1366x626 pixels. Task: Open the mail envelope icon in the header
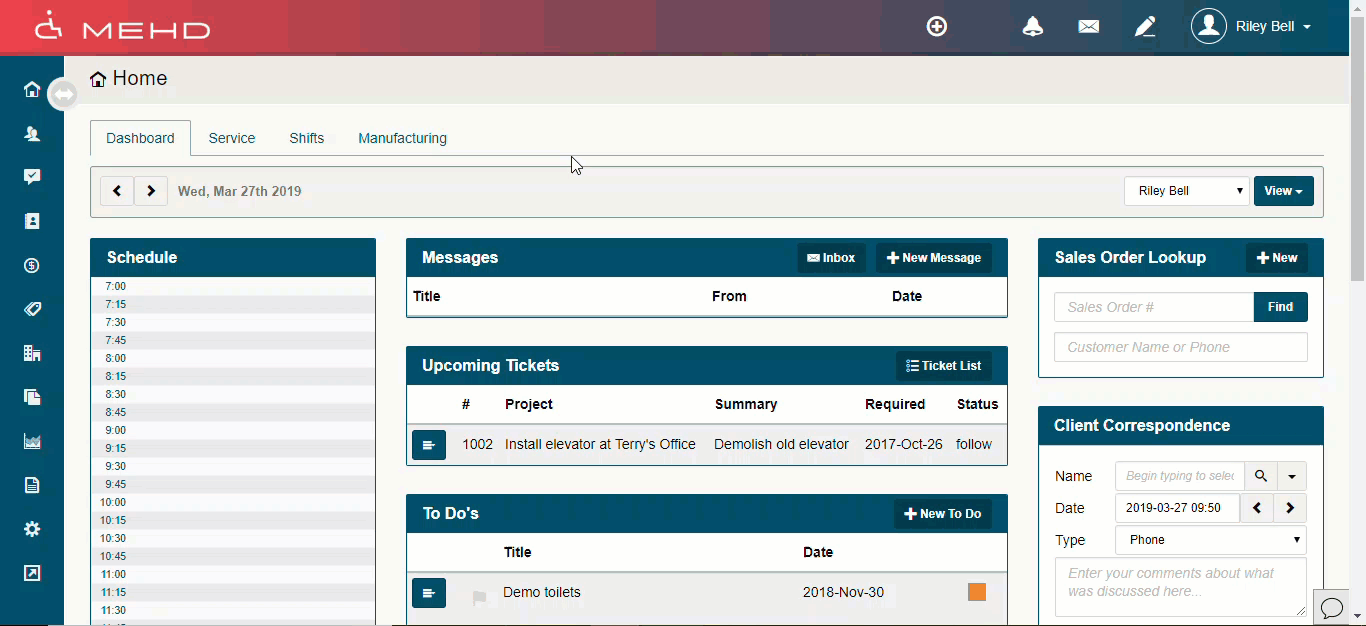[x=1089, y=27]
